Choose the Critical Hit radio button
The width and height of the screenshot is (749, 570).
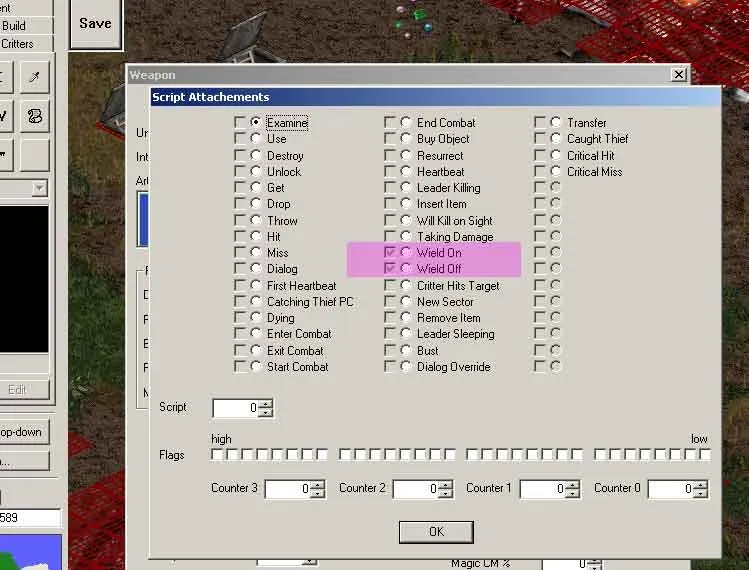[x=556, y=156]
